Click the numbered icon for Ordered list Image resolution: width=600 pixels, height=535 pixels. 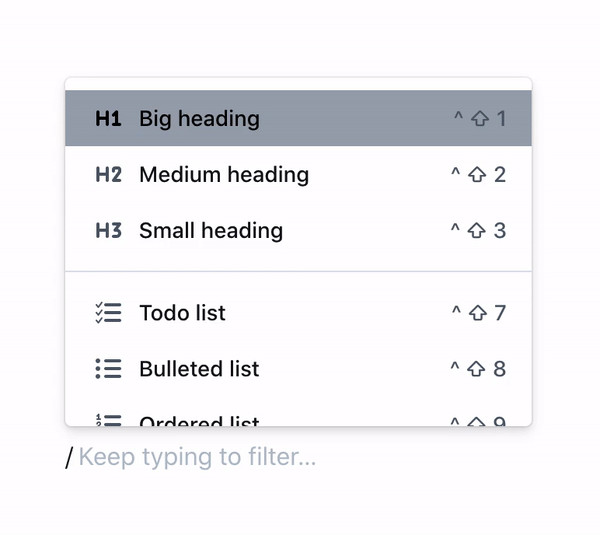[108, 420]
